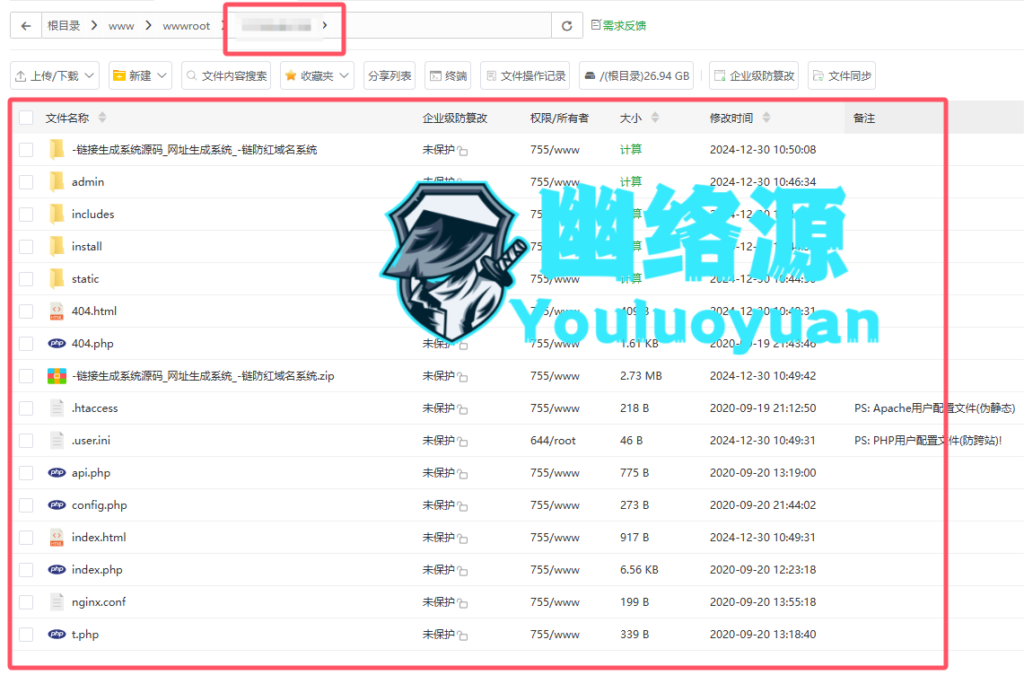Open 文件同步 file sync
The height and width of the screenshot is (675, 1024).
coord(842,76)
